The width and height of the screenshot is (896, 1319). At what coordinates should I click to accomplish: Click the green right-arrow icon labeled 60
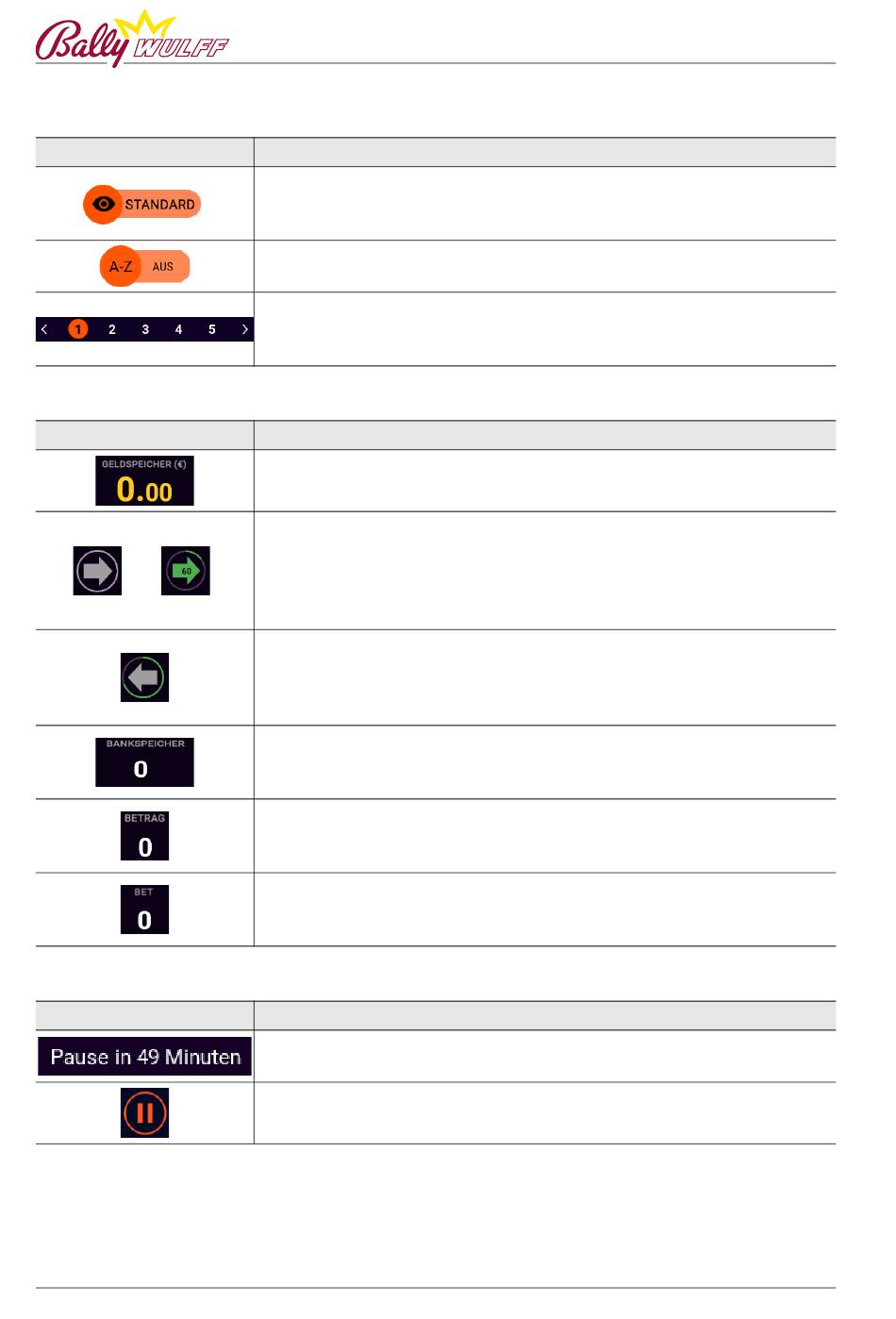pos(186,571)
